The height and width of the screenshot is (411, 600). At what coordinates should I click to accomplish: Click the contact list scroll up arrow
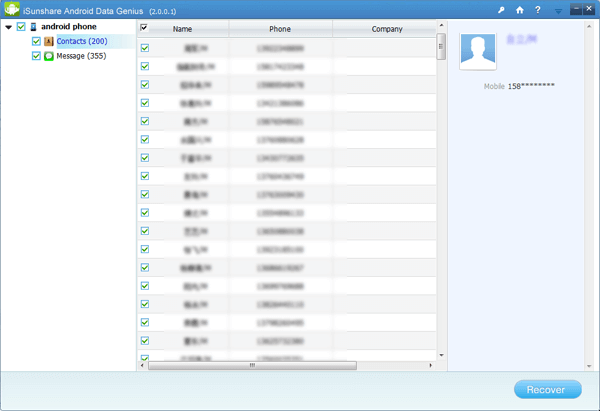[441, 25]
